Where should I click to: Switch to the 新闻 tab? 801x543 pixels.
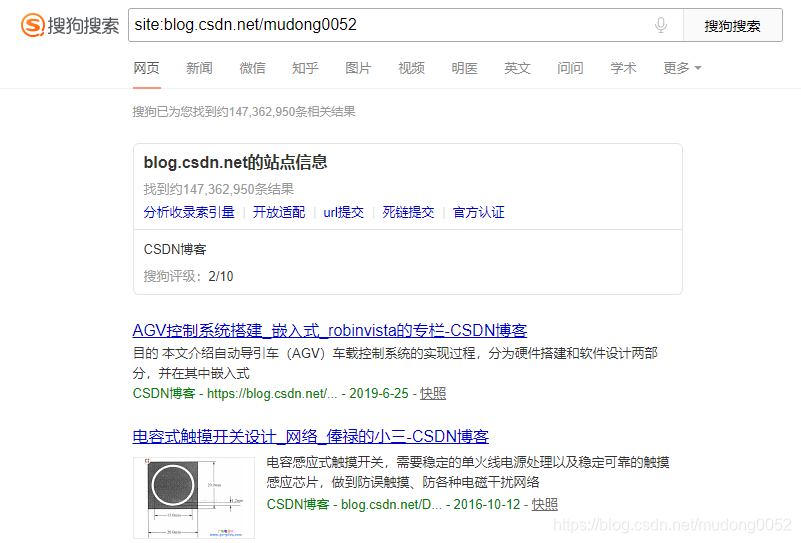pos(199,68)
